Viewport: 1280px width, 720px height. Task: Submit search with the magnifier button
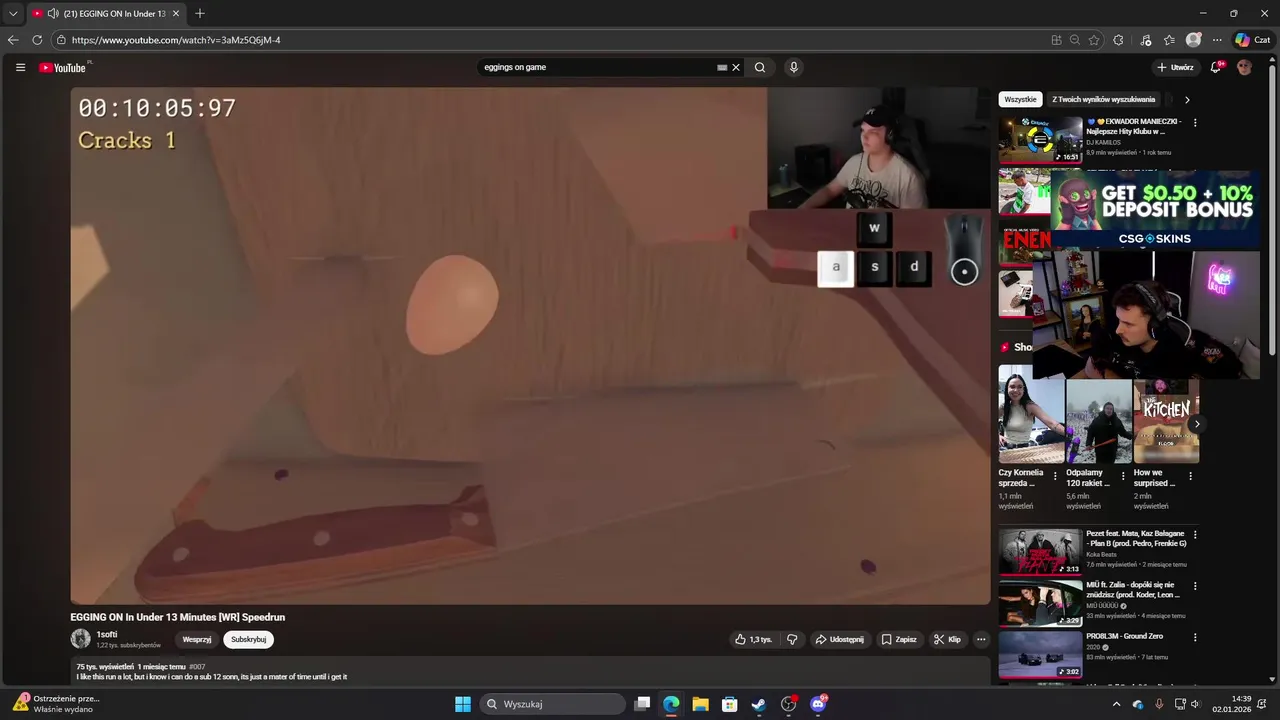(760, 67)
